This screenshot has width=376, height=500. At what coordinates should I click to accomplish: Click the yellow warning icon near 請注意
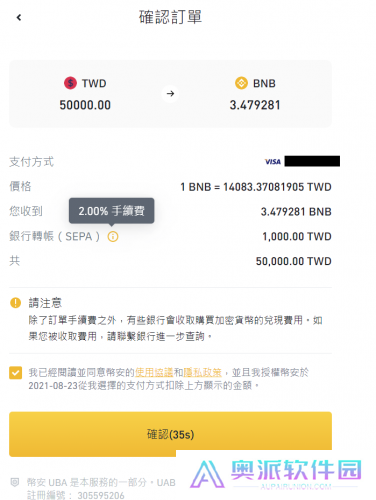click(16, 303)
